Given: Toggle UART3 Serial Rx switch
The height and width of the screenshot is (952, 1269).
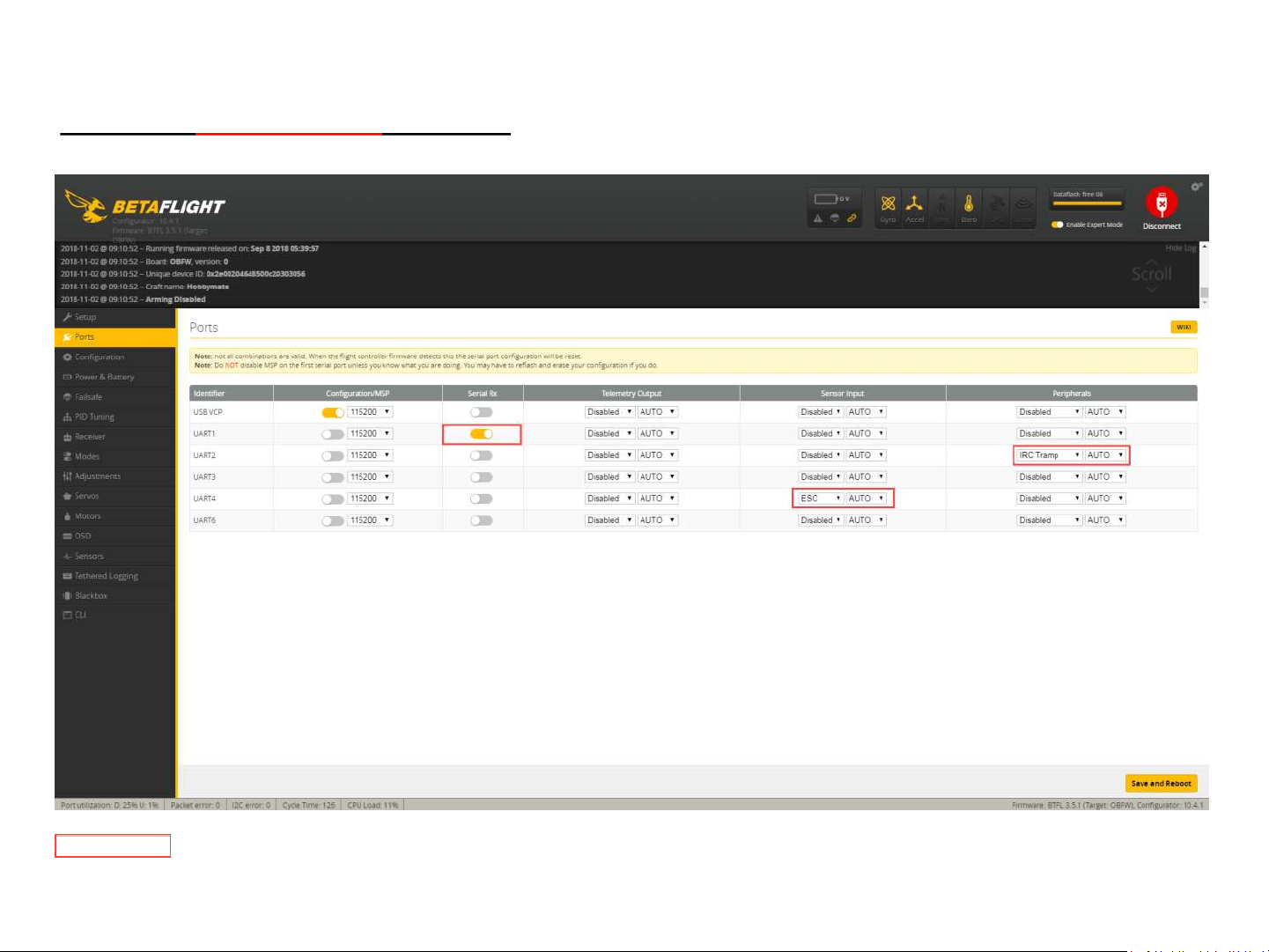Looking at the screenshot, I should pyautogui.click(x=482, y=477).
